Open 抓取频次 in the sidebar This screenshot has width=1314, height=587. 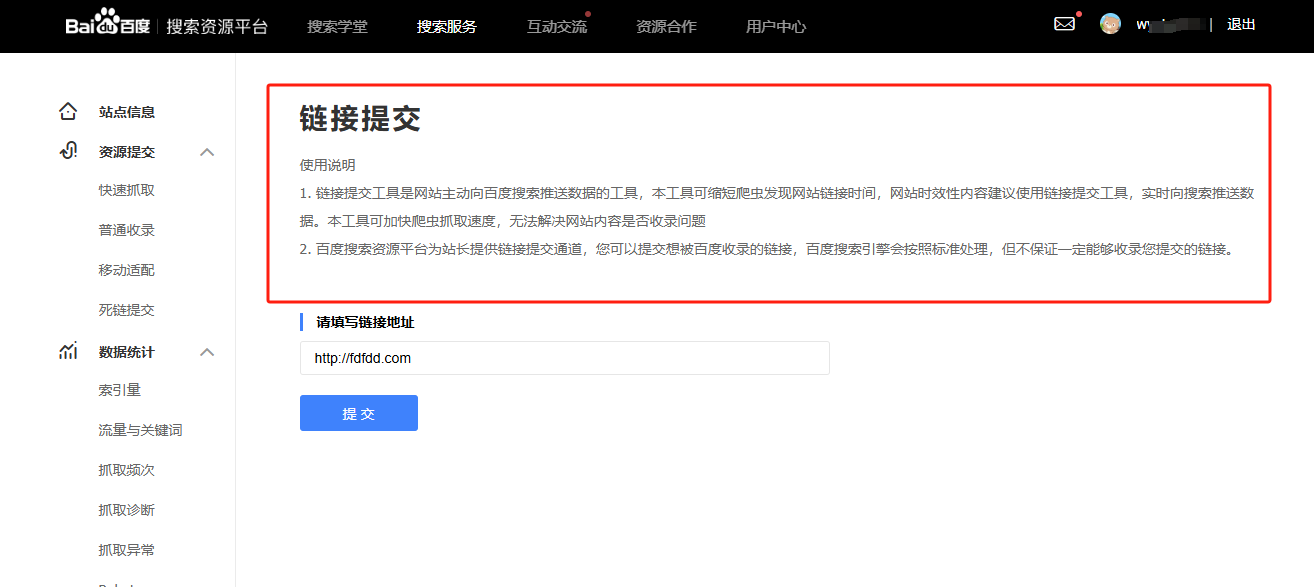pos(127,470)
